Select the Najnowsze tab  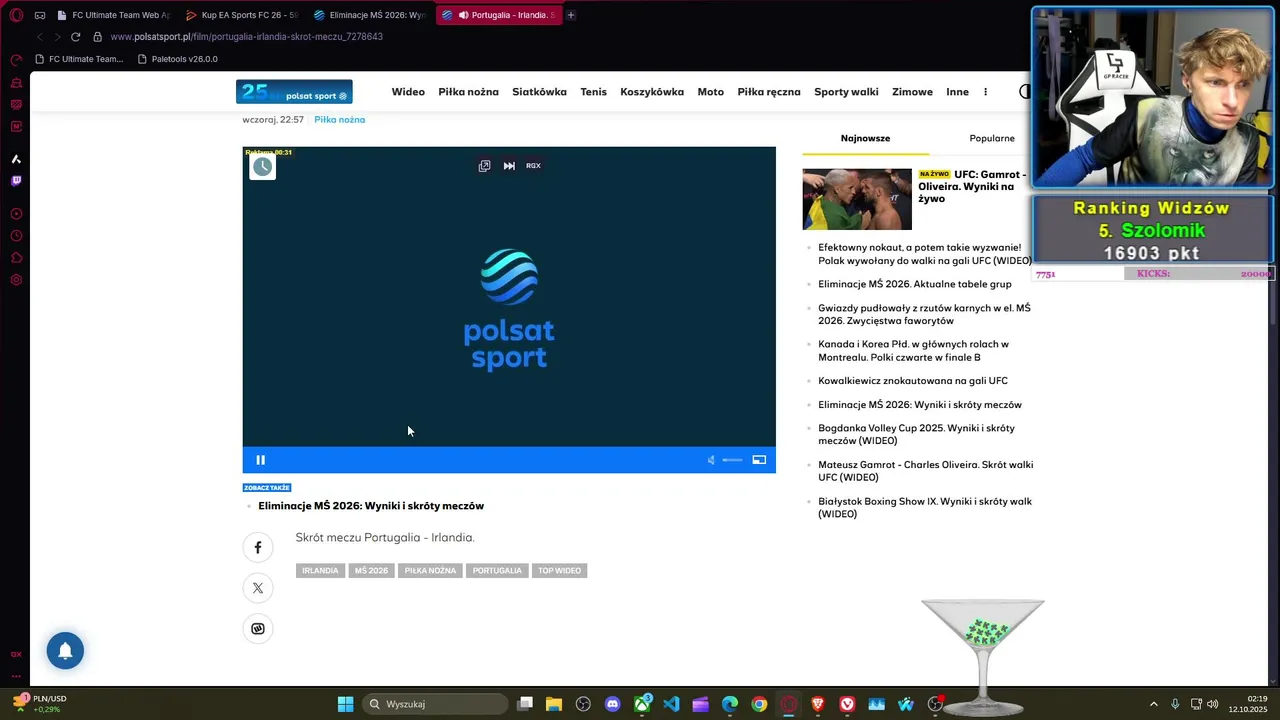point(865,138)
